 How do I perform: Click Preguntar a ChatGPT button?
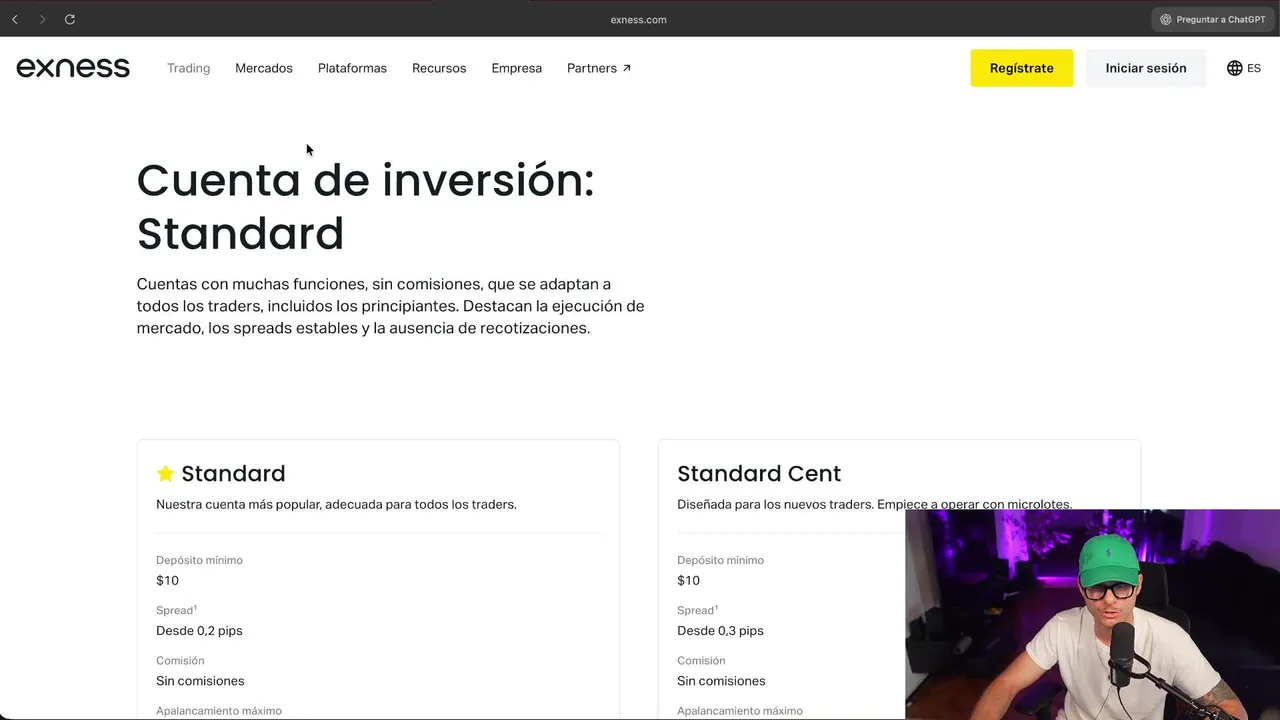tap(1212, 19)
